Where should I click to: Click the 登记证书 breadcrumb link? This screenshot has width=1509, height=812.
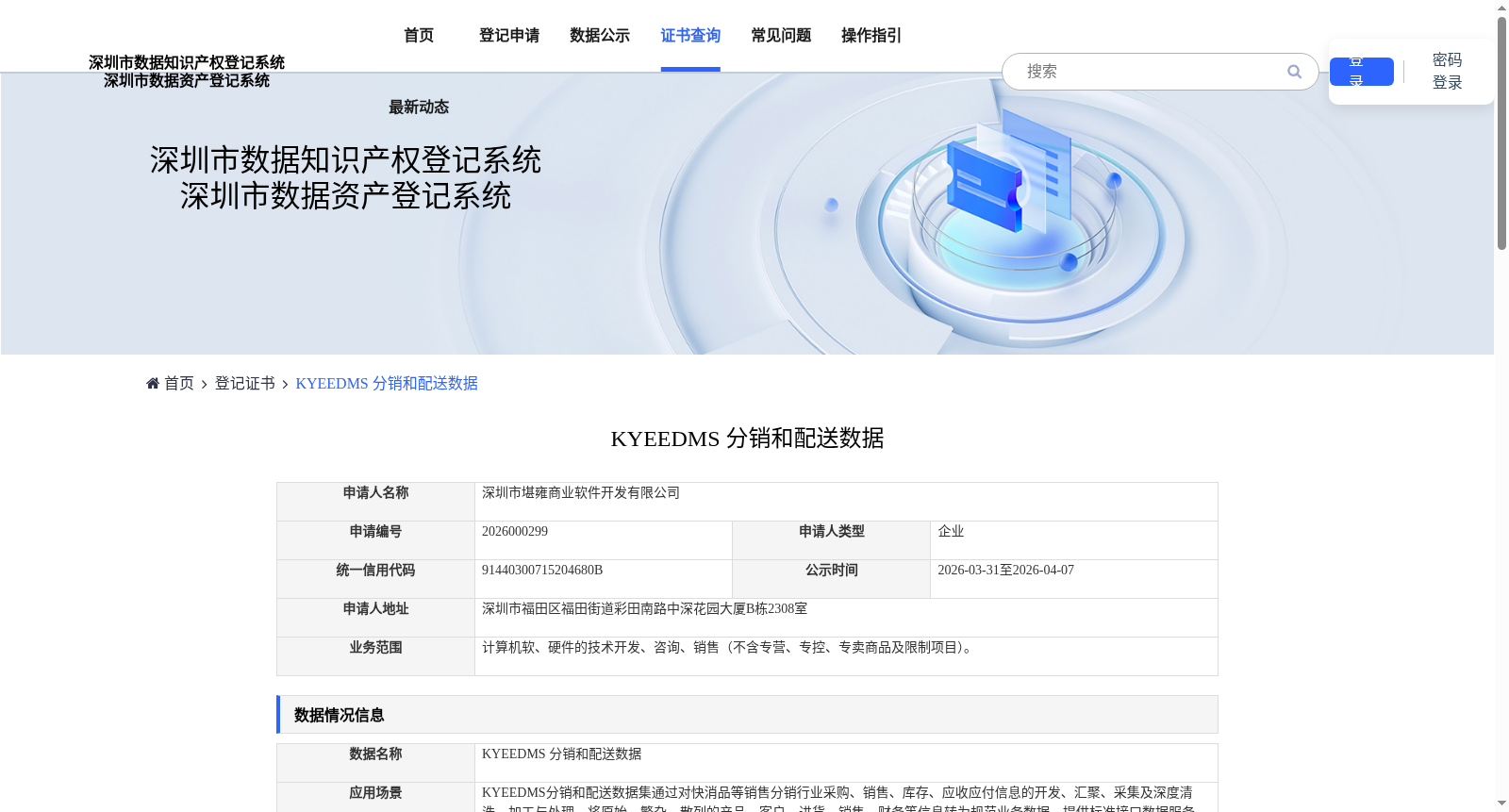(245, 383)
